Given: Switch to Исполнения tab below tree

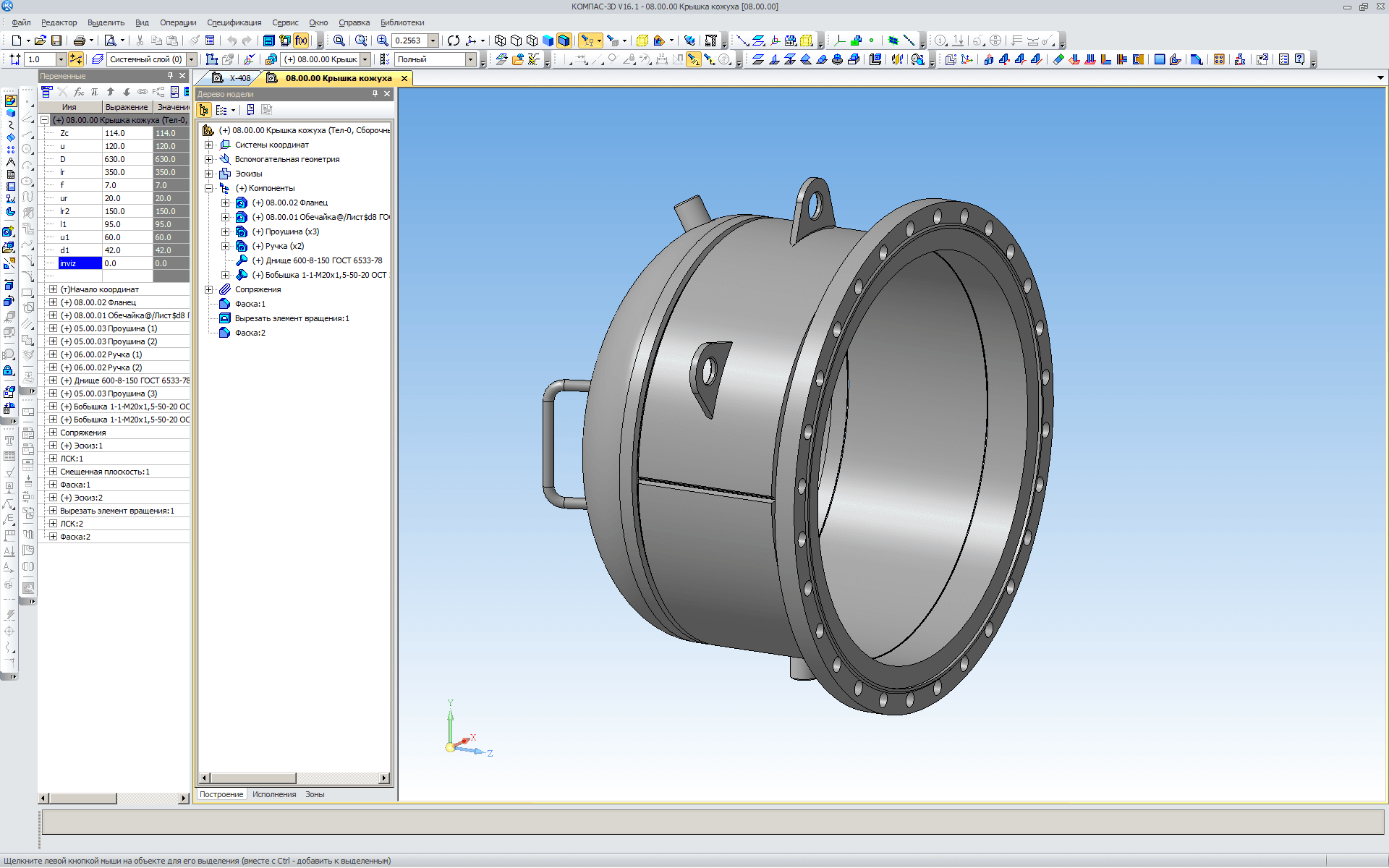Looking at the screenshot, I should click(273, 794).
